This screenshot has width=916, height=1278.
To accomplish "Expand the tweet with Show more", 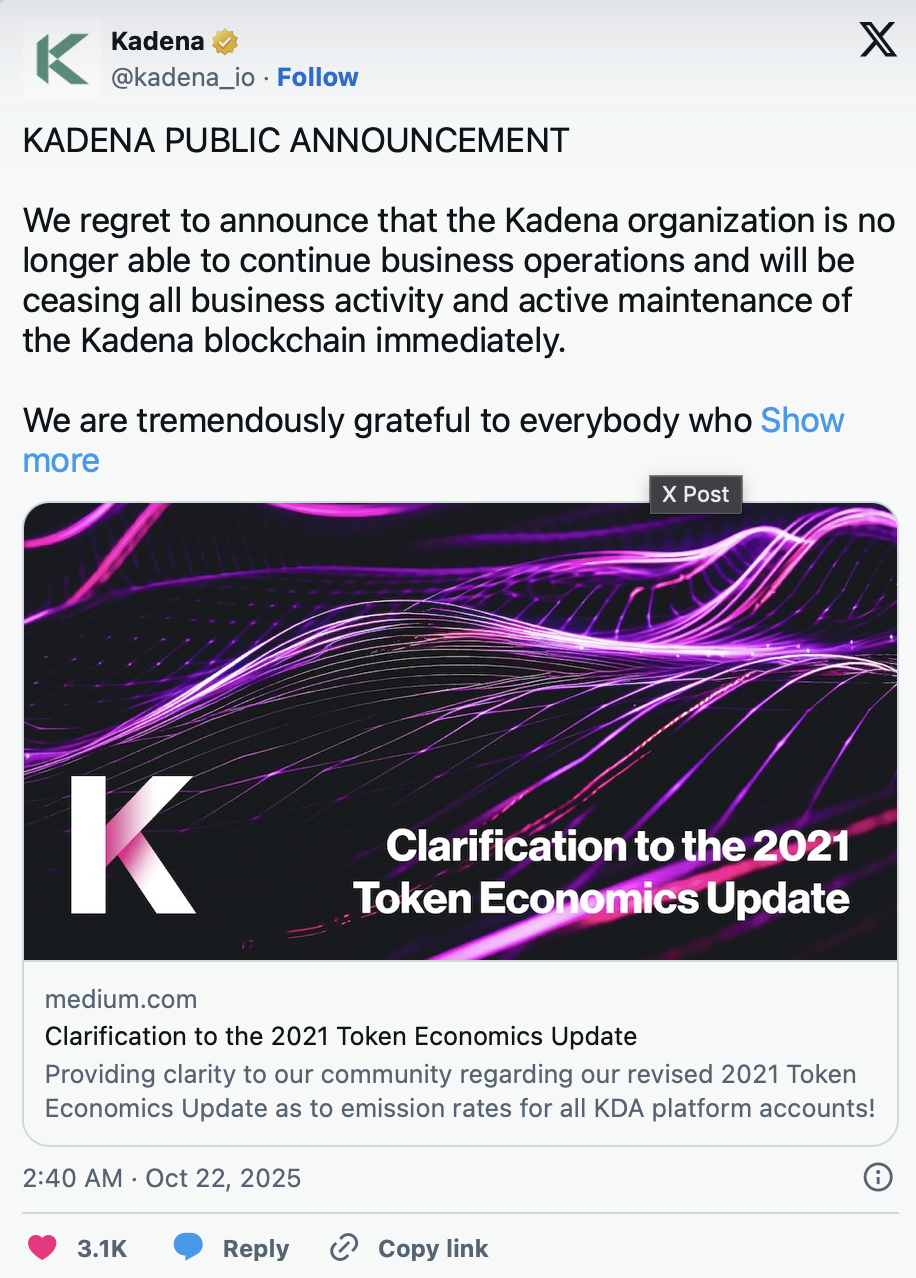I will (802, 421).
